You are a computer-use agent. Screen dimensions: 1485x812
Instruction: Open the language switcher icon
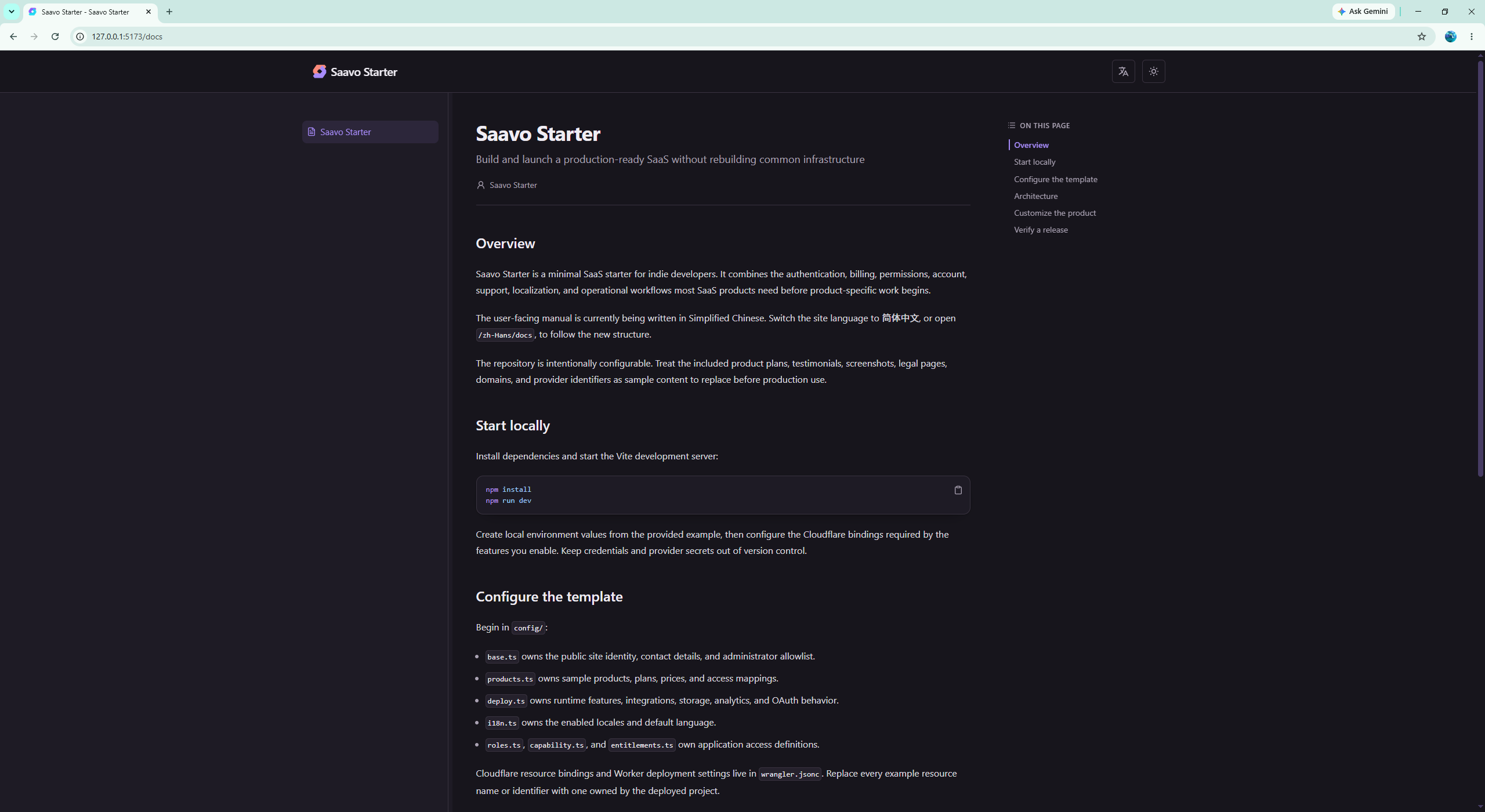coord(1123,71)
